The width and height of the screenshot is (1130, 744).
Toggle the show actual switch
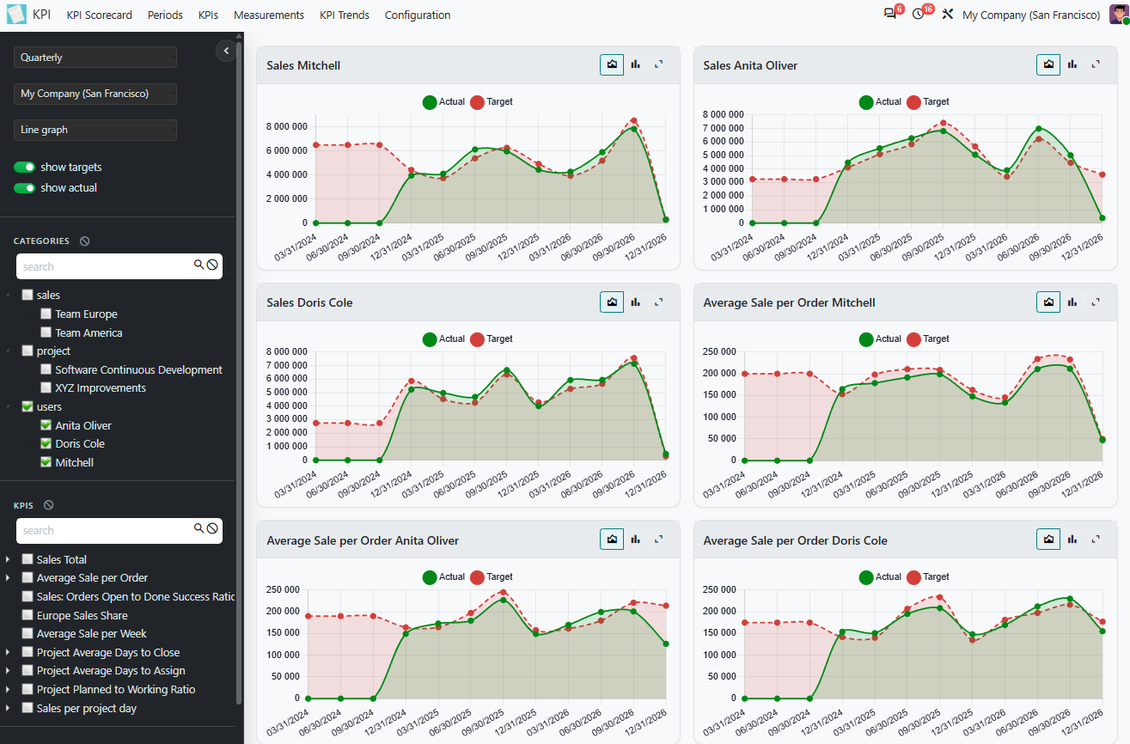25,188
